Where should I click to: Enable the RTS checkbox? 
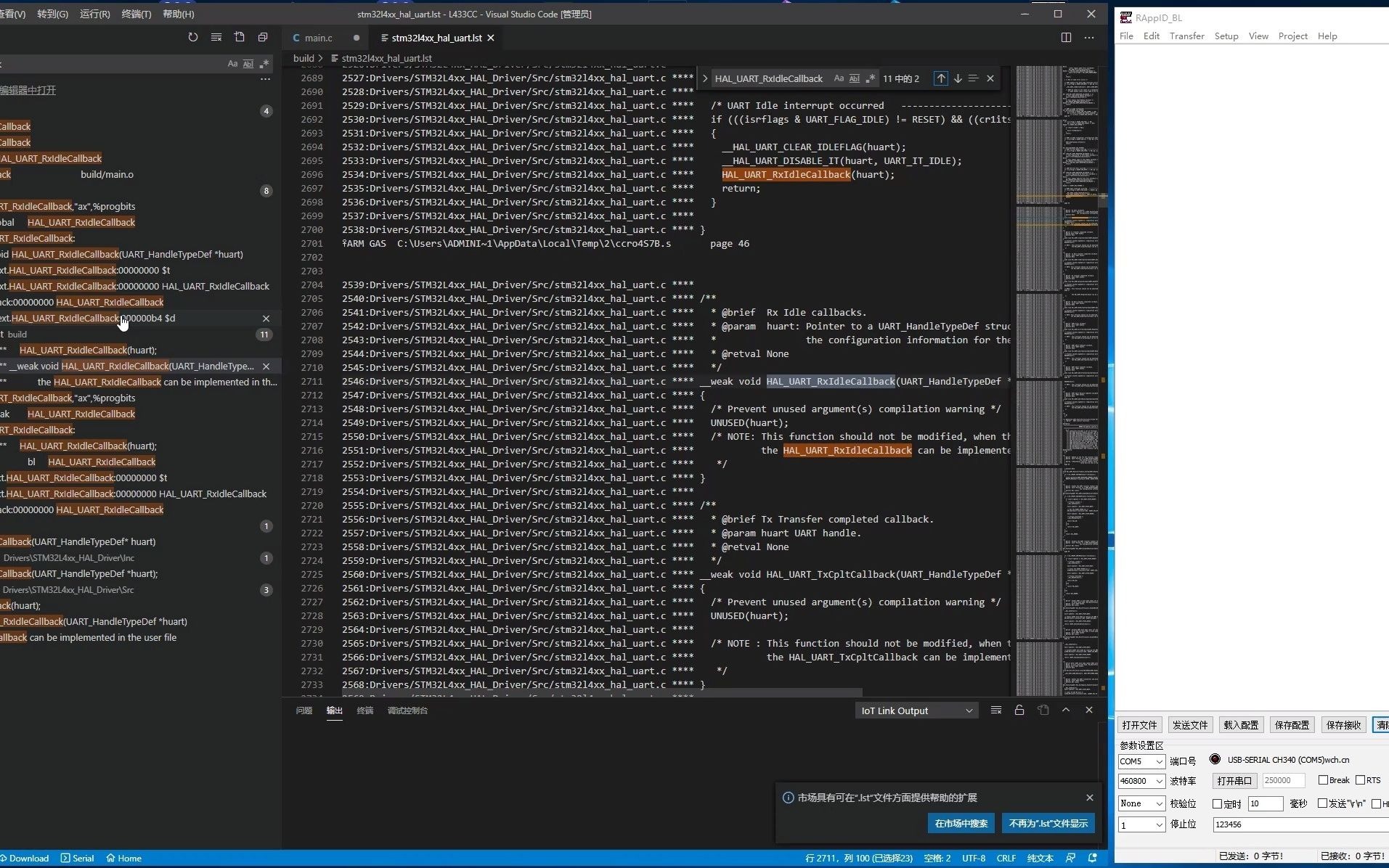coord(1359,781)
